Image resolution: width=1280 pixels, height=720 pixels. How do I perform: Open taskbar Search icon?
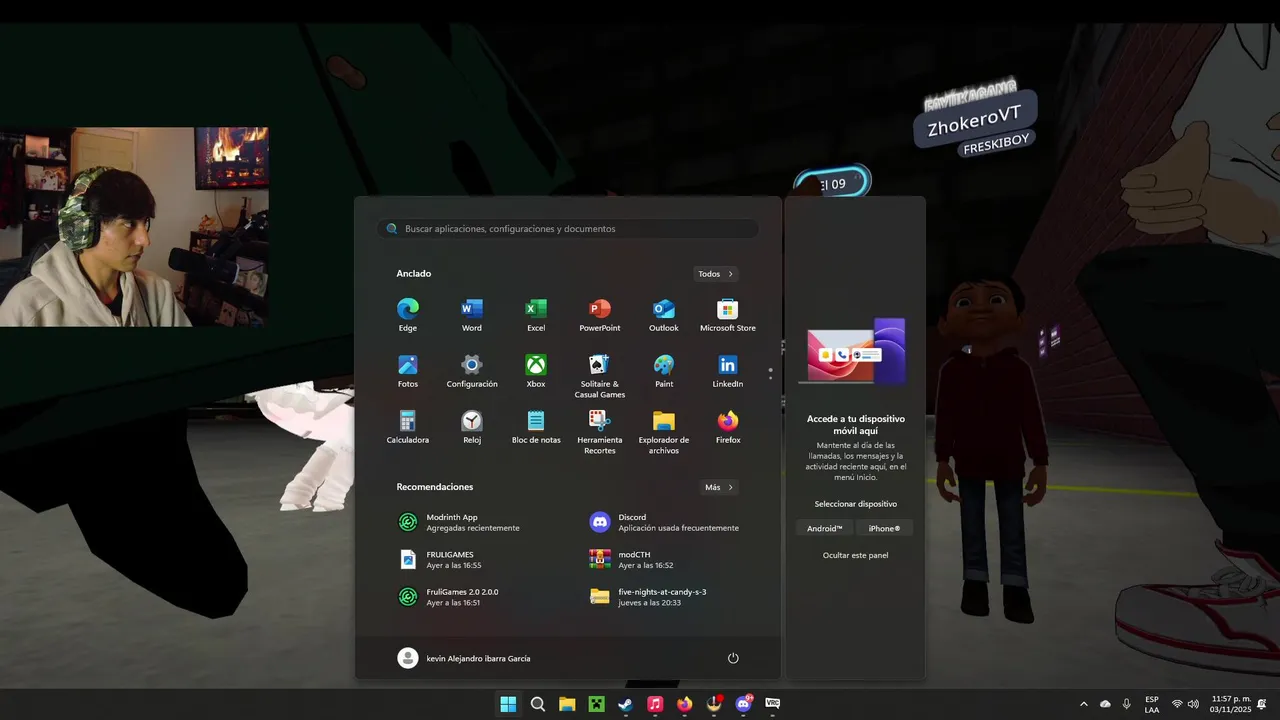click(x=538, y=704)
